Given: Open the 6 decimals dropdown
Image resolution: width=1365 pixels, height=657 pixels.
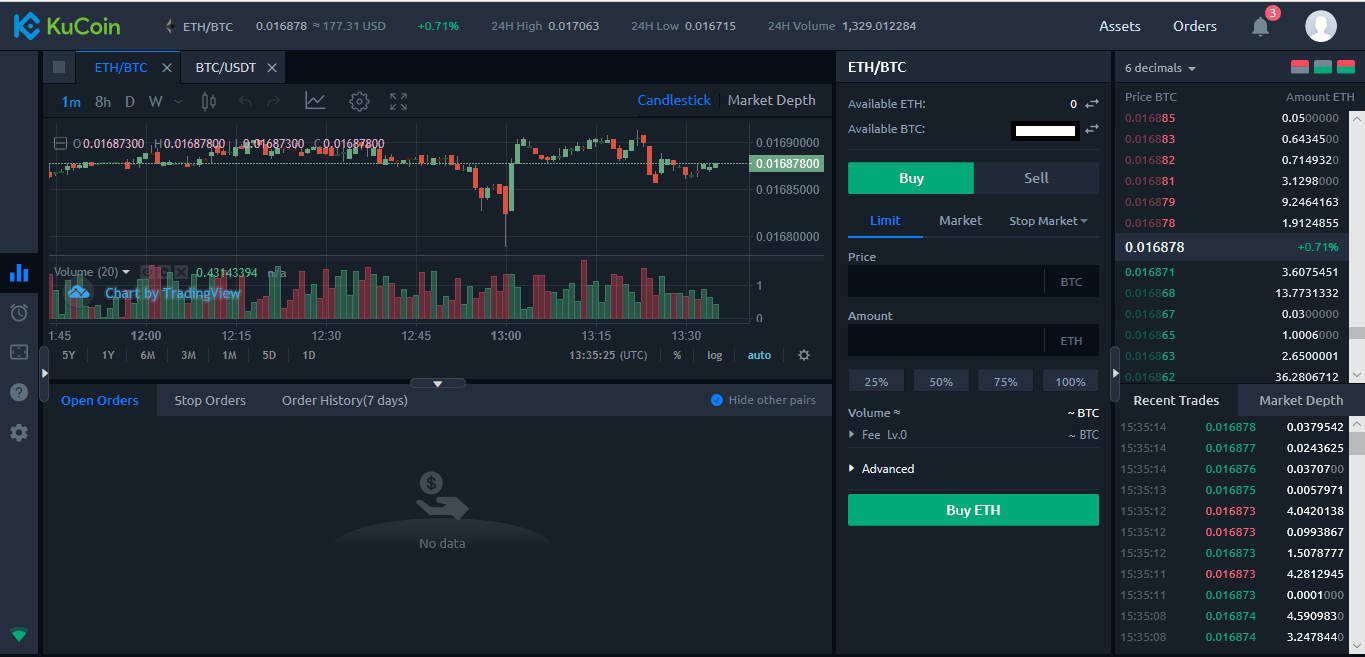Looking at the screenshot, I should point(1161,68).
